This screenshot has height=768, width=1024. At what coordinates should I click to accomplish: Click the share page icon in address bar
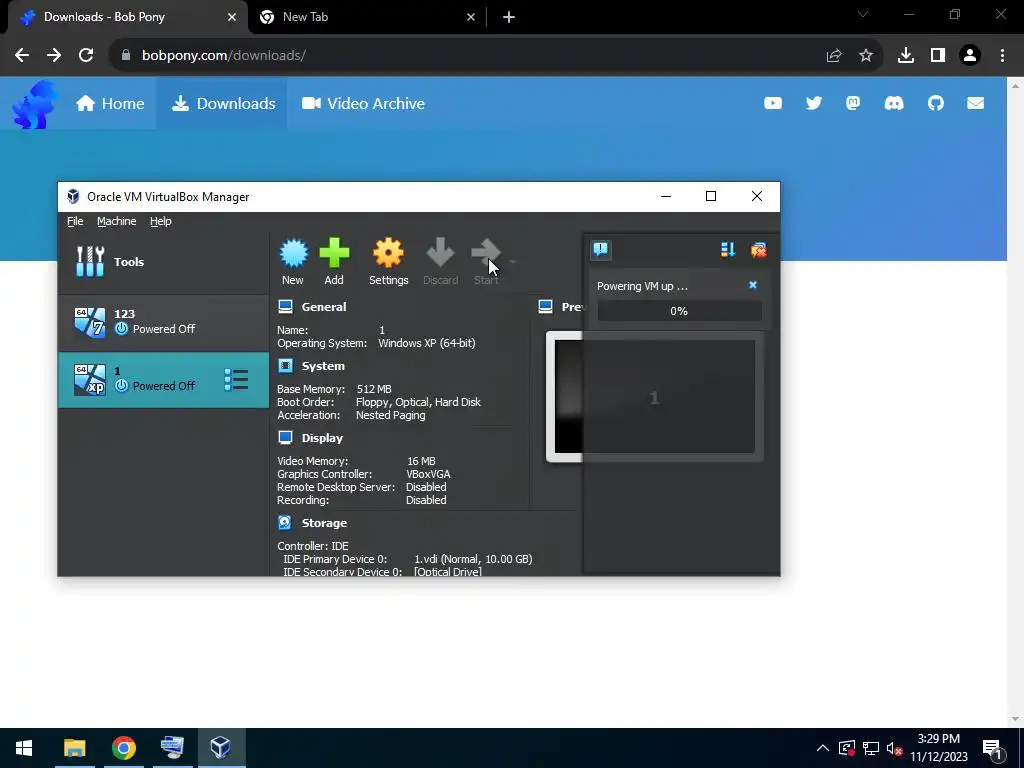click(834, 56)
